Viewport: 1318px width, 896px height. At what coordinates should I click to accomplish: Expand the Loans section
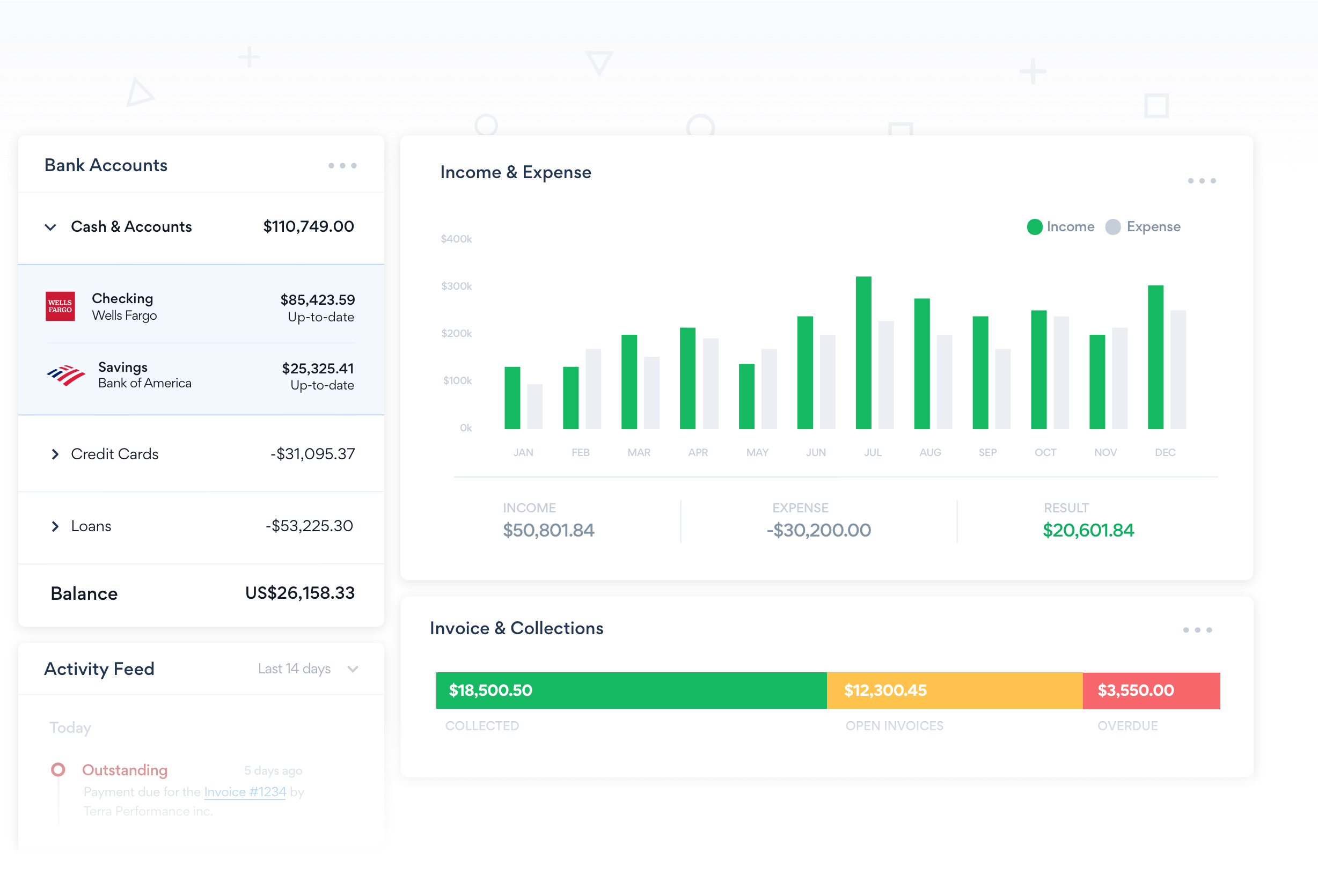pos(55,526)
